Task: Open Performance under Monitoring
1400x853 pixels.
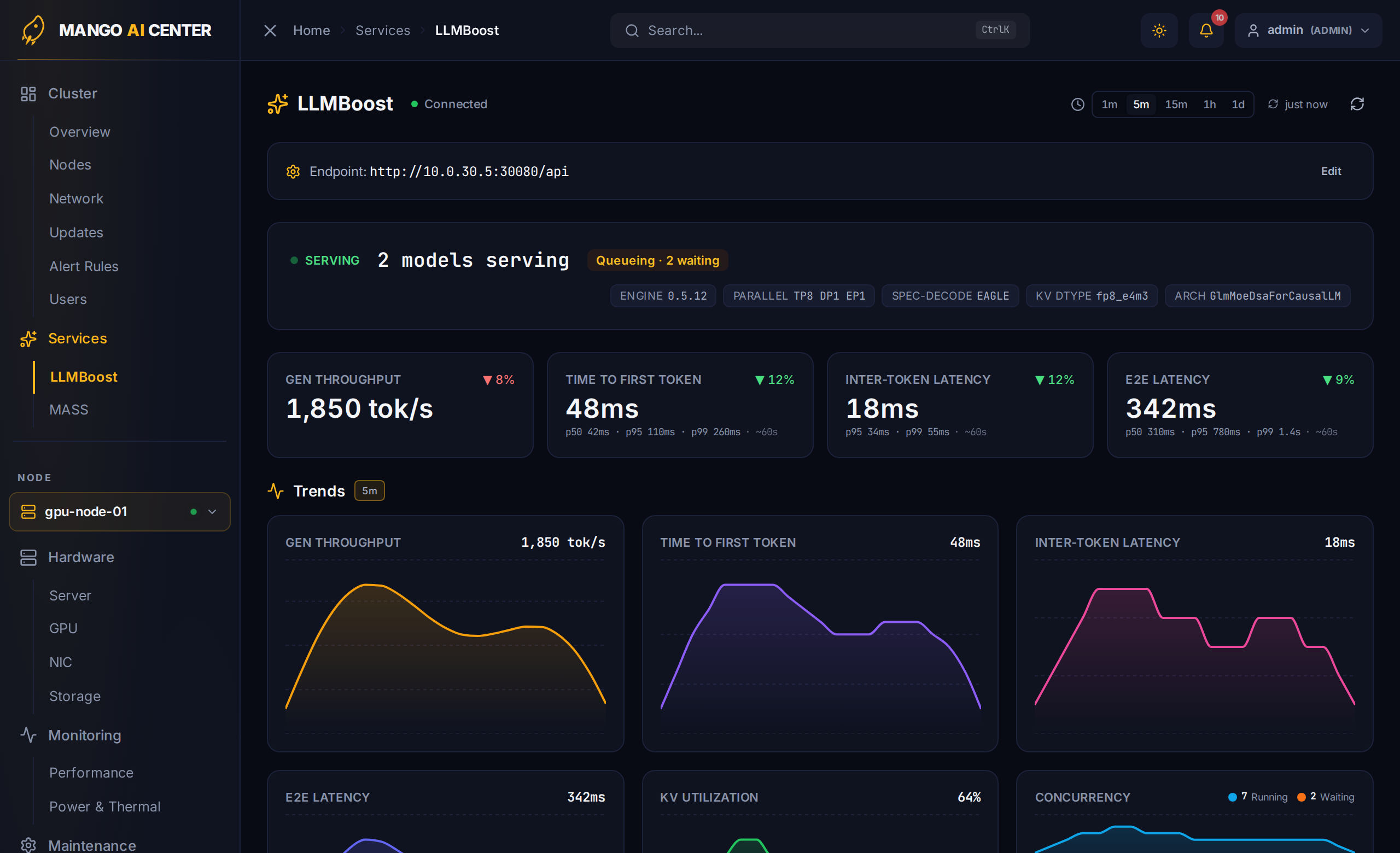Action: pyautogui.click(x=91, y=773)
